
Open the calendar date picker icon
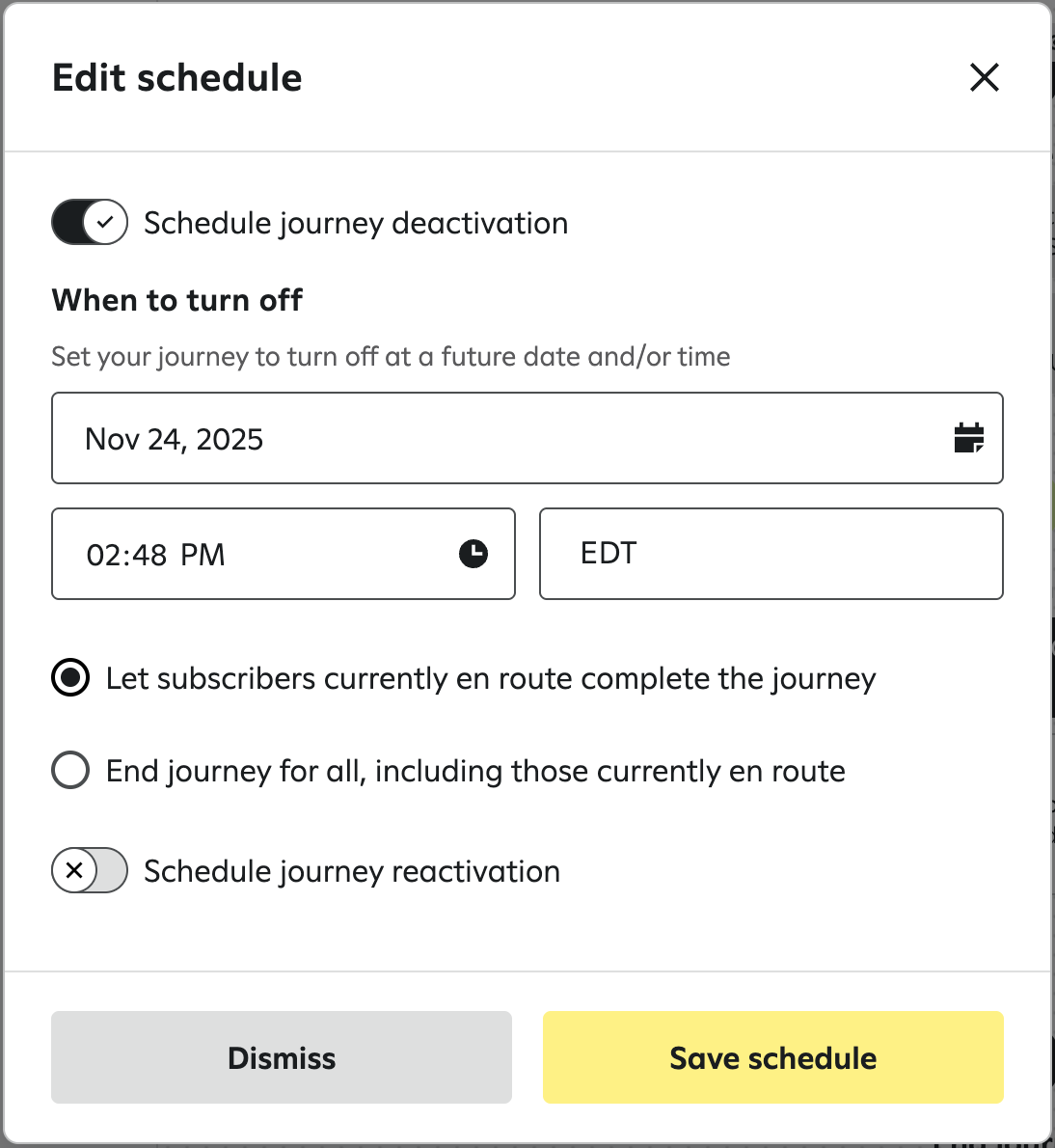[968, 438]
